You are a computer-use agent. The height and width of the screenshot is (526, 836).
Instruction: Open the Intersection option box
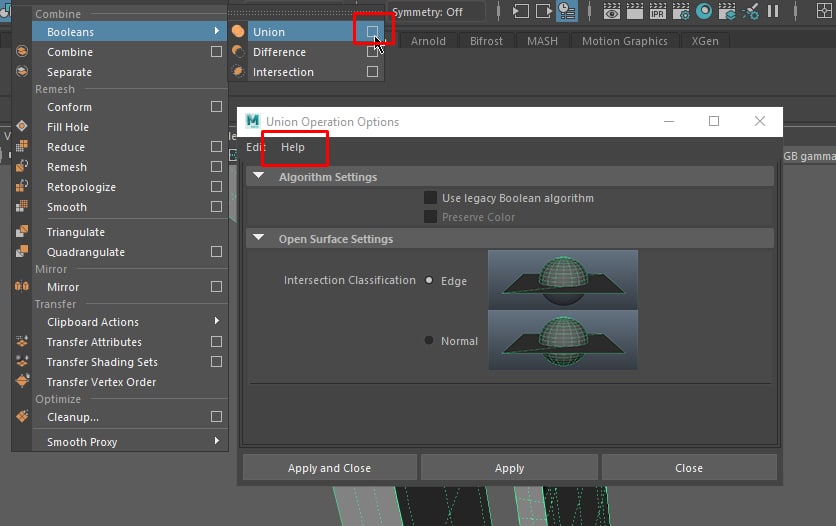click(x=373, y=71)
